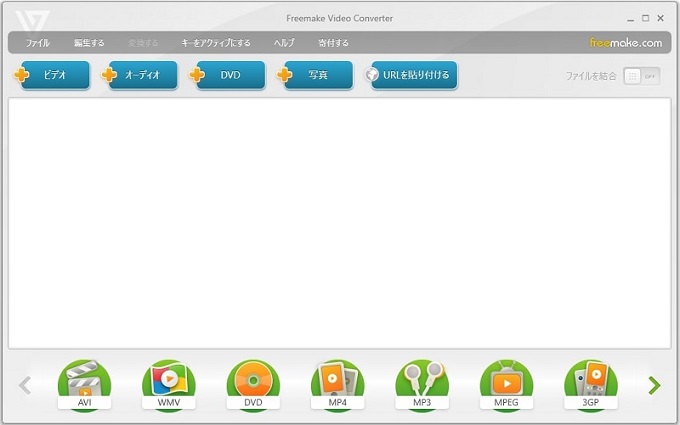Minimize the Freemake Video Converter window

(x=630, y=18)
